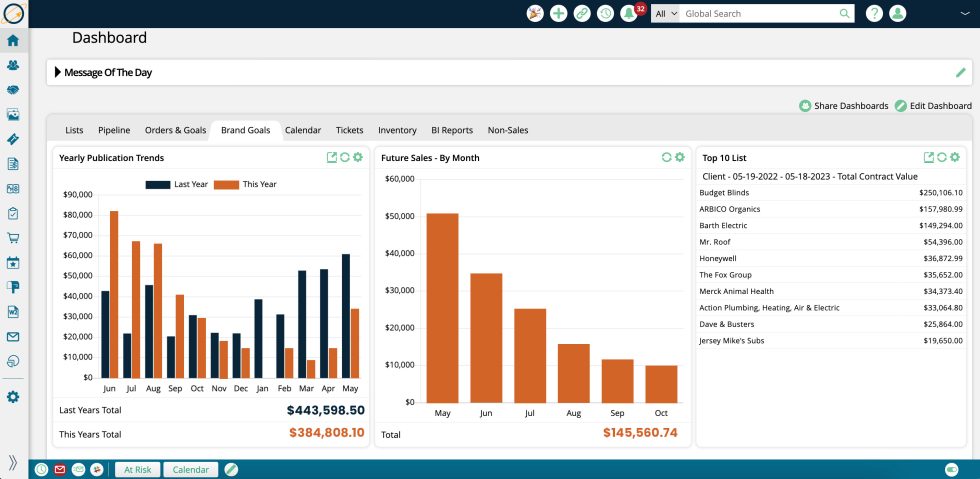Toggle the 'Last Year' legend series
Viewport: 980px width, 479px height.
(x=171, y=184)
